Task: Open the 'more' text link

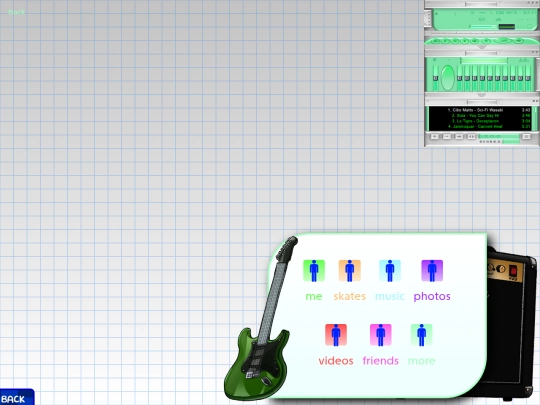Action: point(422,361)
